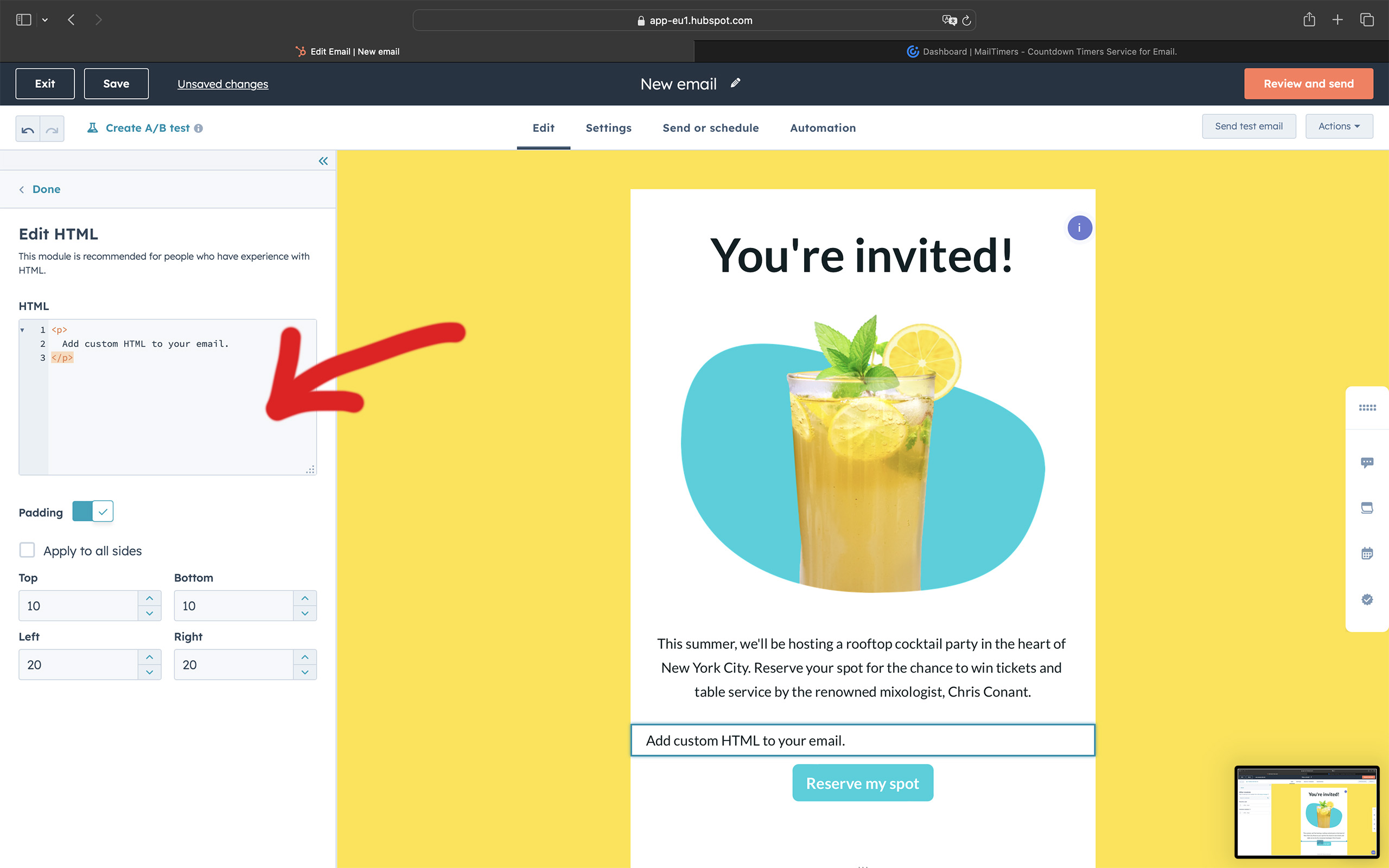Click the verified badge icon in right panel
This screenshot has height=868, width=1389.
(x=1367, y=599)
